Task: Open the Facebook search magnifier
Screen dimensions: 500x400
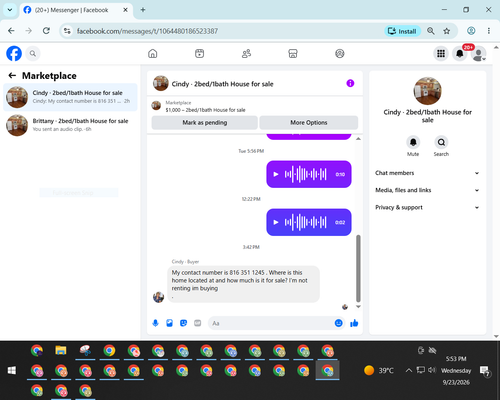Action: tap(33, 53)
